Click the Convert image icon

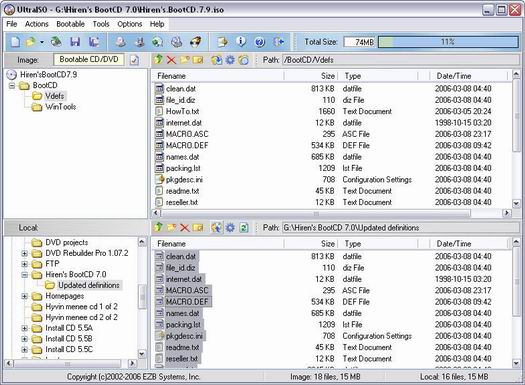tap(158, 42)
